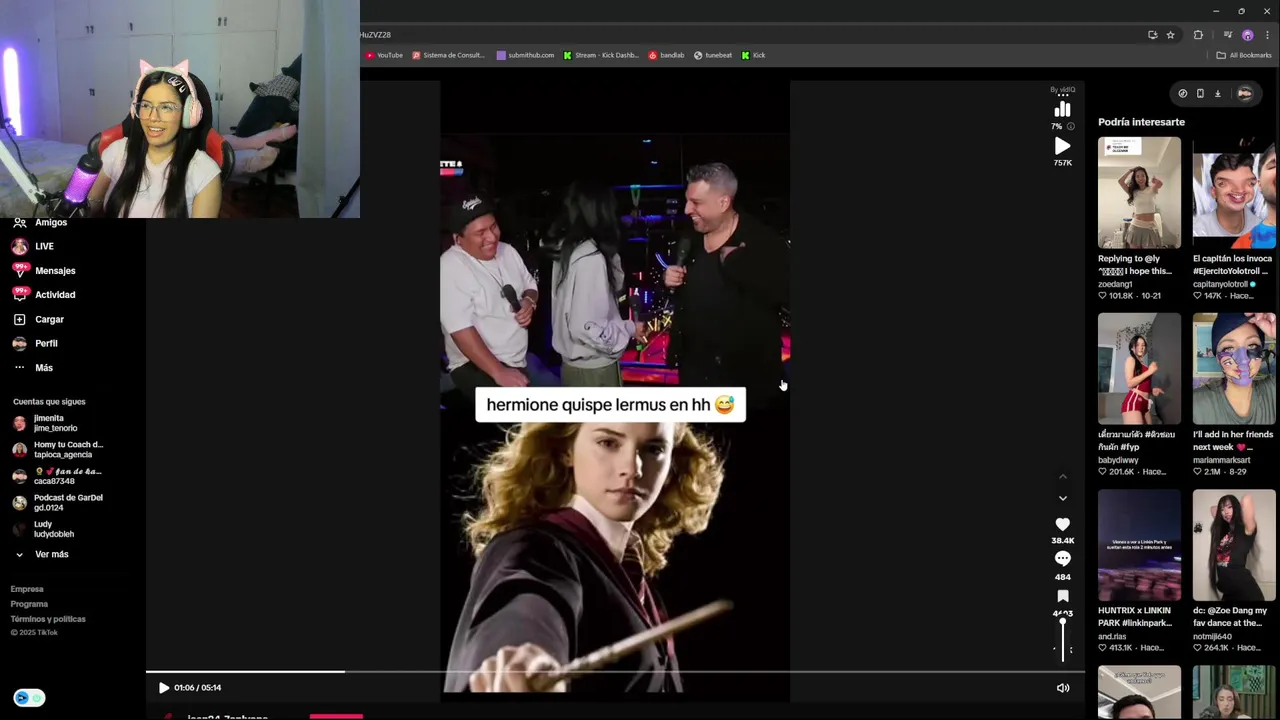Open Actividad in the sidebar
The height and width of the screenshot is (720, 1280).
click(44, 295)
